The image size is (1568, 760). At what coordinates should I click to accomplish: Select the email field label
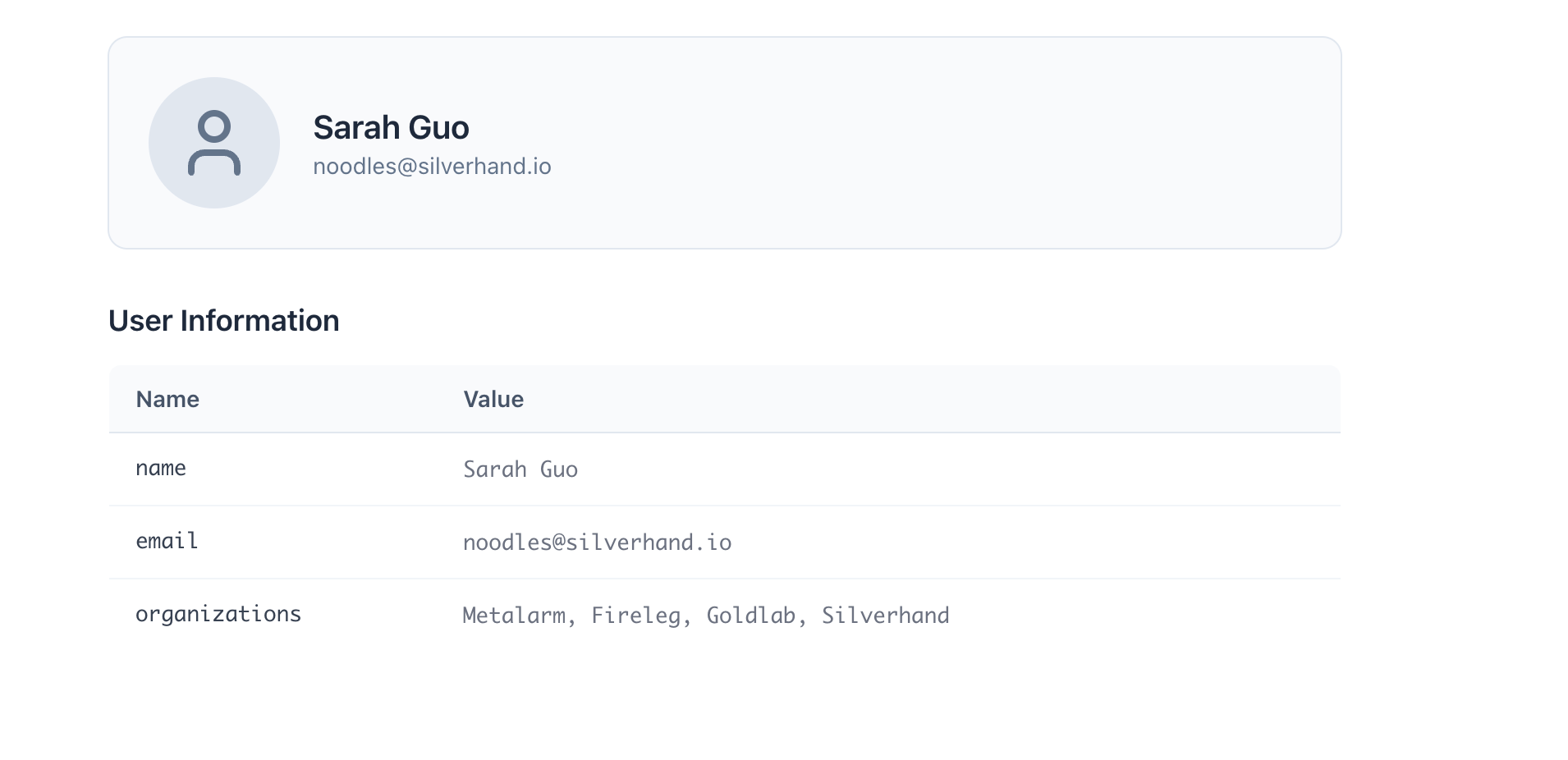[x=167, y=542]
